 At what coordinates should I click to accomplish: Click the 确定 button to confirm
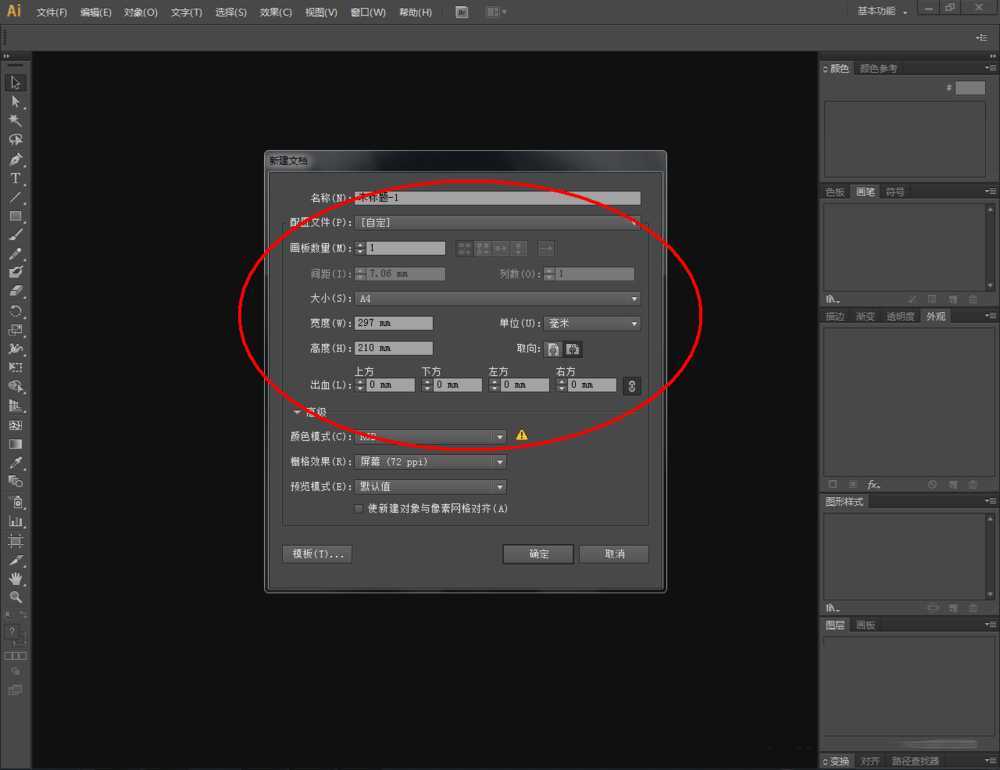coord(538,553)
